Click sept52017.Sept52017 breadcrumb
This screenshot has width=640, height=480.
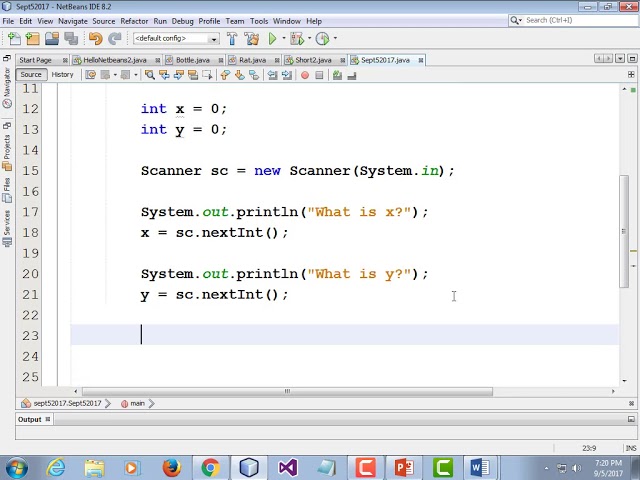(x=62, y=404)
